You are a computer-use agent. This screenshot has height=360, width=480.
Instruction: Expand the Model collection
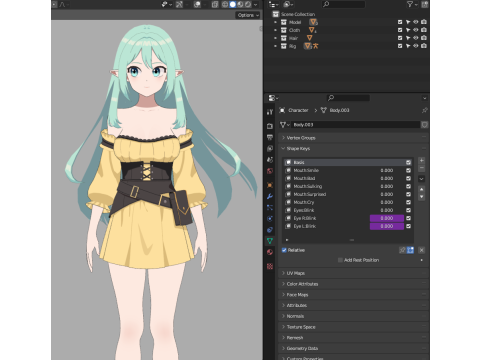point(275,22)
